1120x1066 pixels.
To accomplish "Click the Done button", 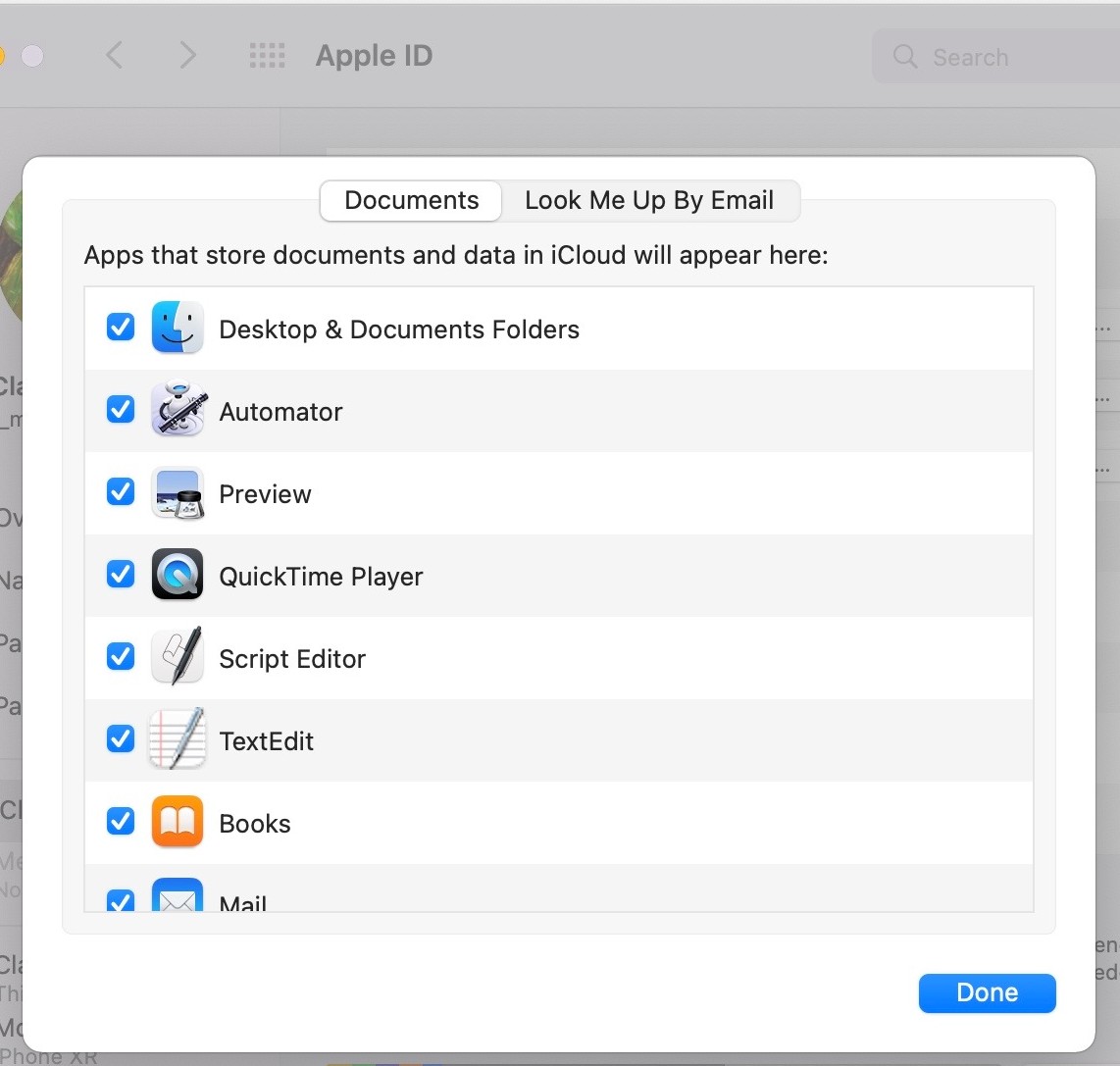I will click(x=988, y=992).
